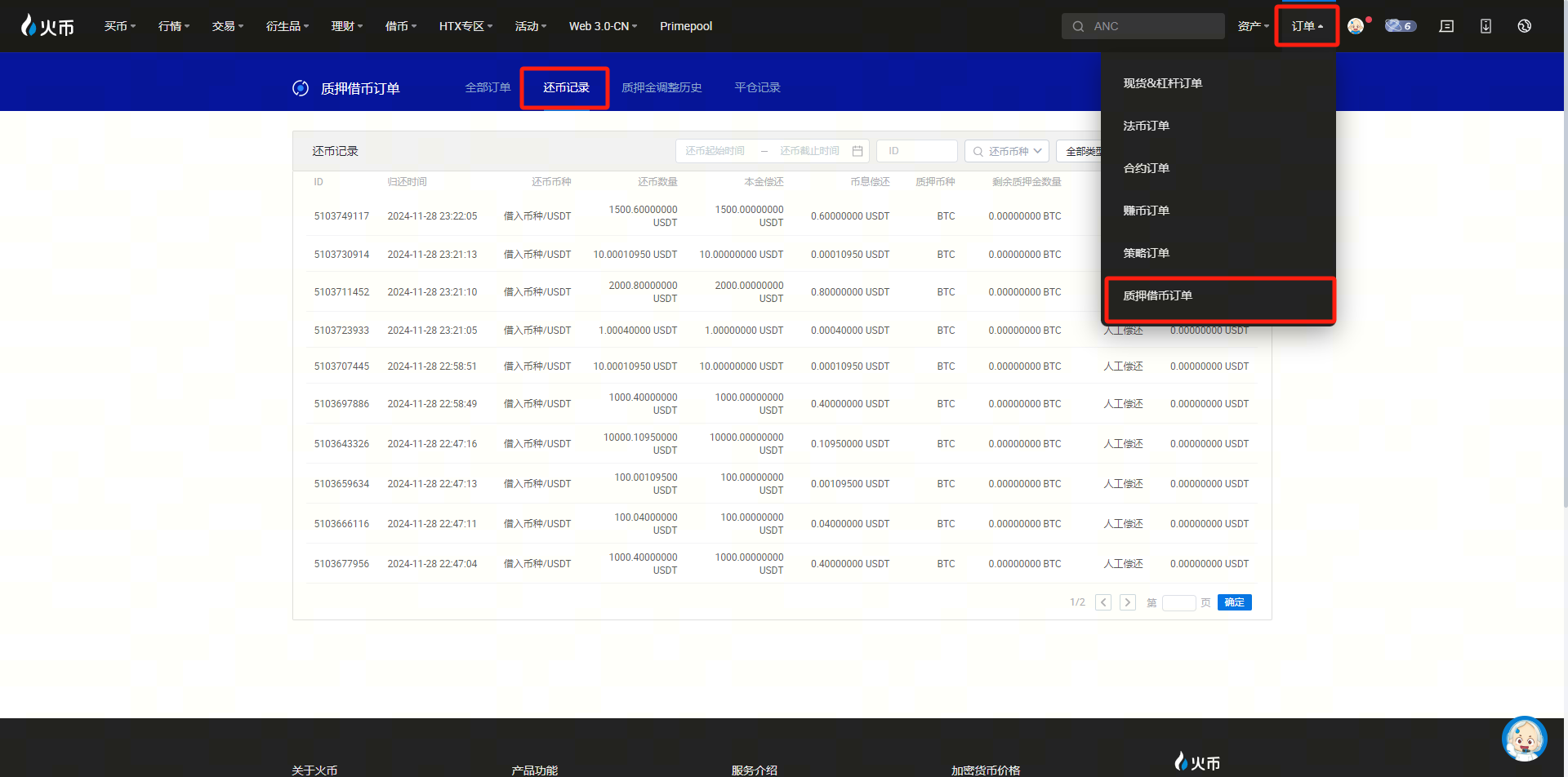
Task: Click the planet rewards badge icon
Action: coord(1400,26)
